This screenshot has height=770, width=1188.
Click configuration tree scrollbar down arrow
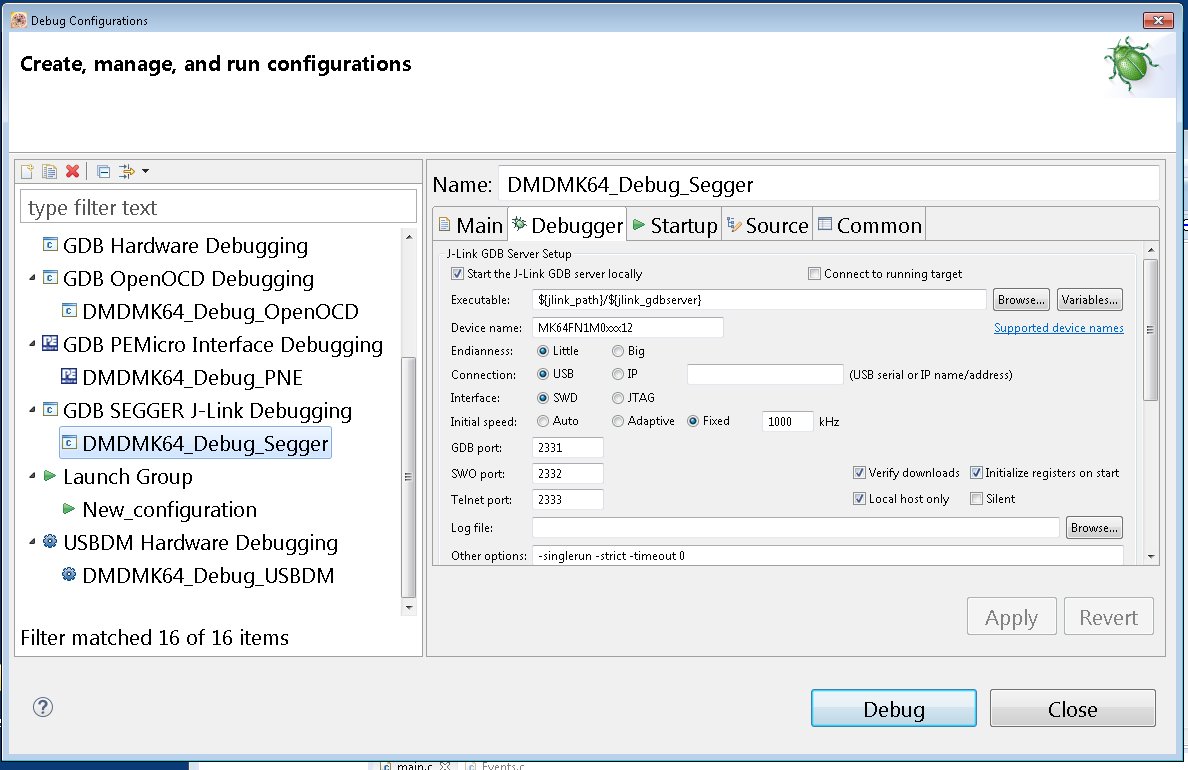409,608
